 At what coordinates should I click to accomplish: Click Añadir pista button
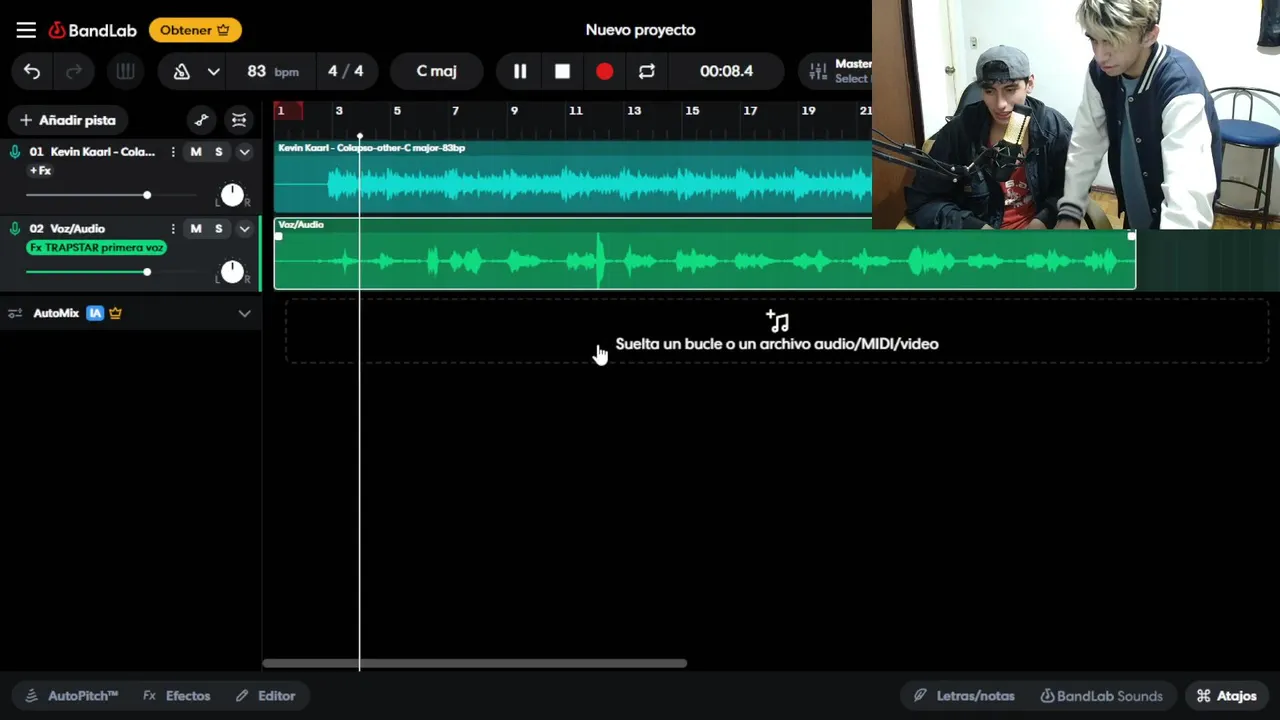point(68,120)
